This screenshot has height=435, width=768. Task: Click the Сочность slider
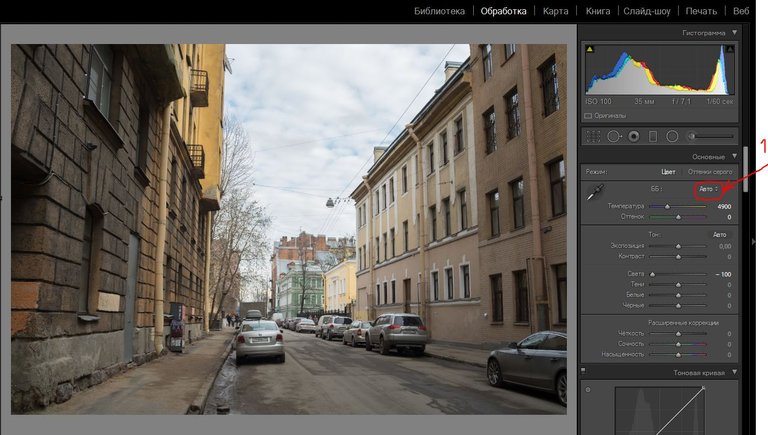click(678, 344)
